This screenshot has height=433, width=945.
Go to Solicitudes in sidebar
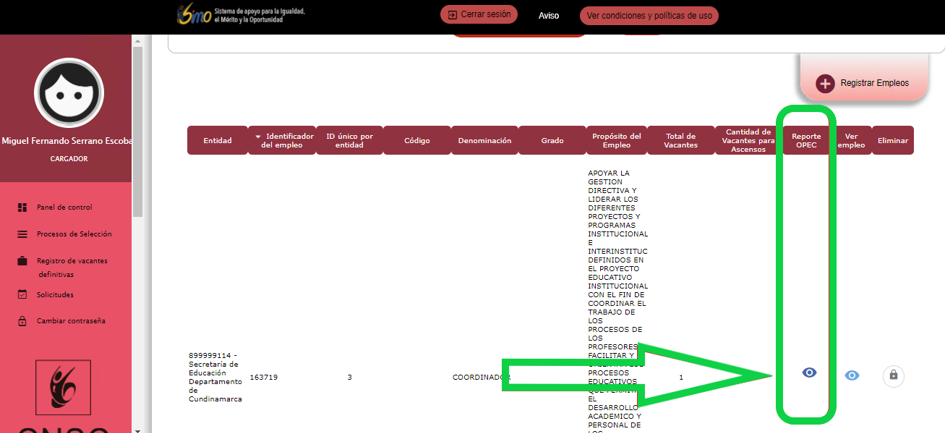pyautogui.click(x=55, y=295)
